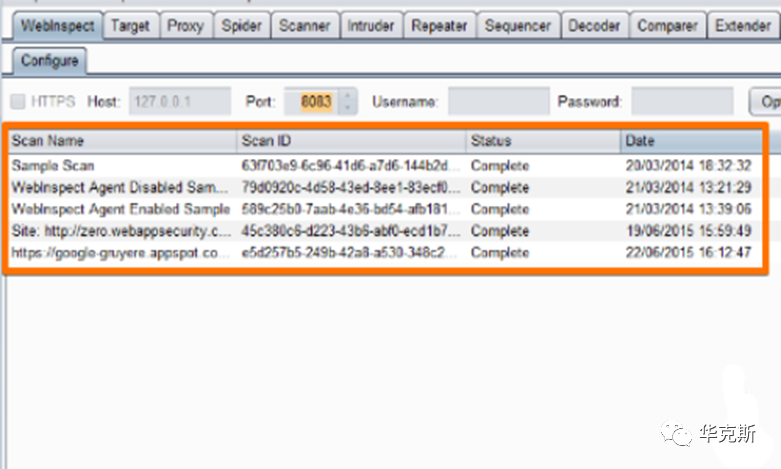Screen dimensions: 781x469
Task: Select the Intruder tab
Action: [371, 26]
